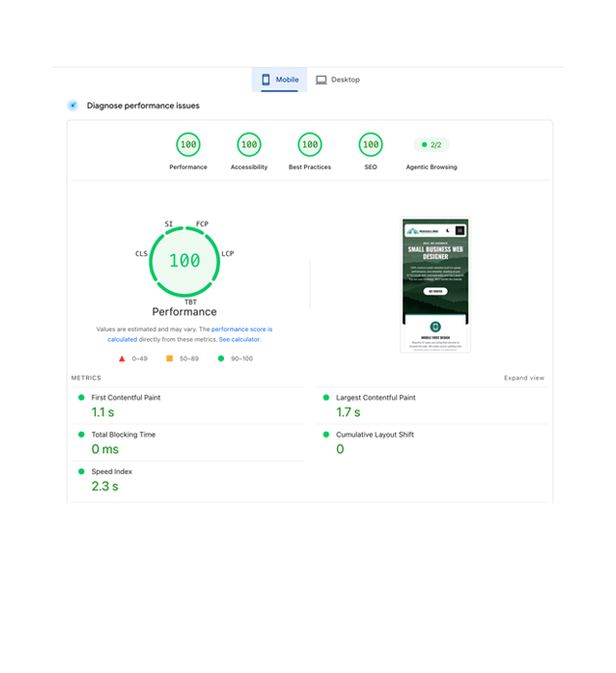Click the 1.7 s value
Screen dimensions: 616x673
click(348, 412)
